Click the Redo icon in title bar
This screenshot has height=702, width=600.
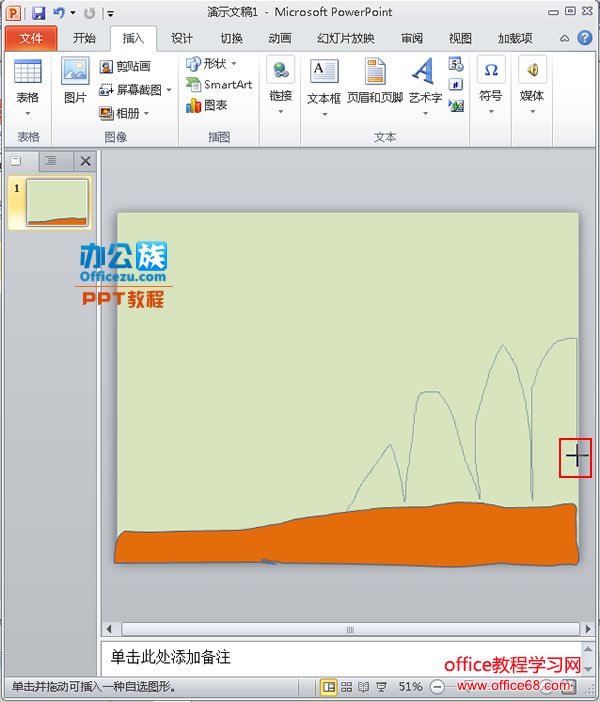90,13
